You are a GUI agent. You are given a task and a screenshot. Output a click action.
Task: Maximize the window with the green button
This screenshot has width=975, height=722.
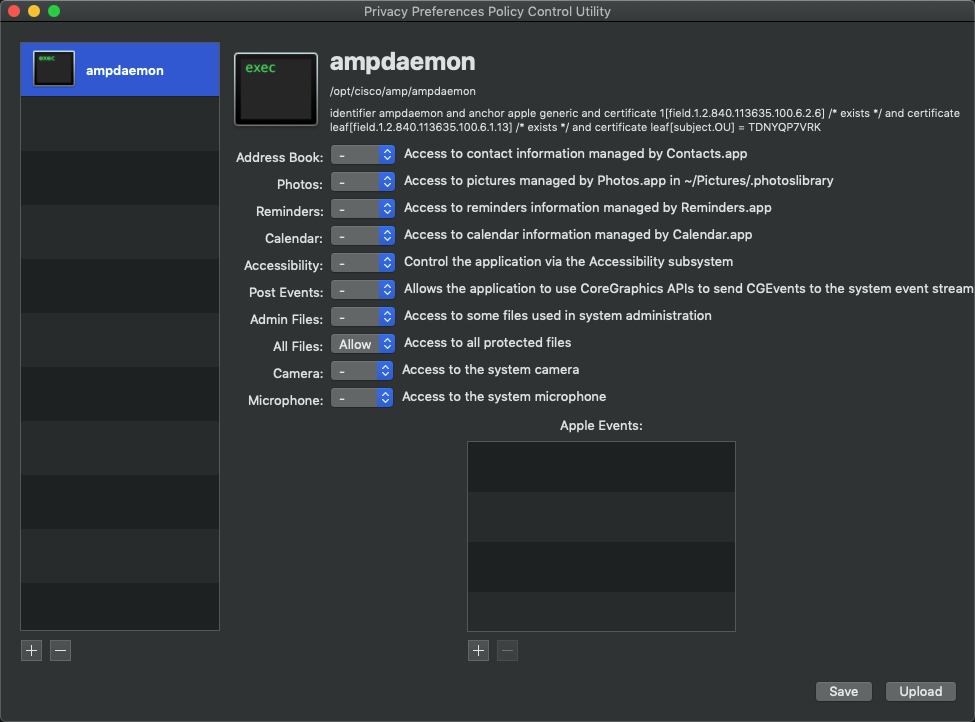pos(54,11)
